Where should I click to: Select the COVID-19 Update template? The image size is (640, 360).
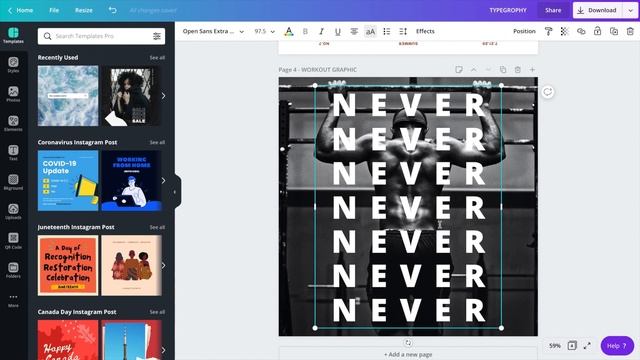(x=68, y=180)
